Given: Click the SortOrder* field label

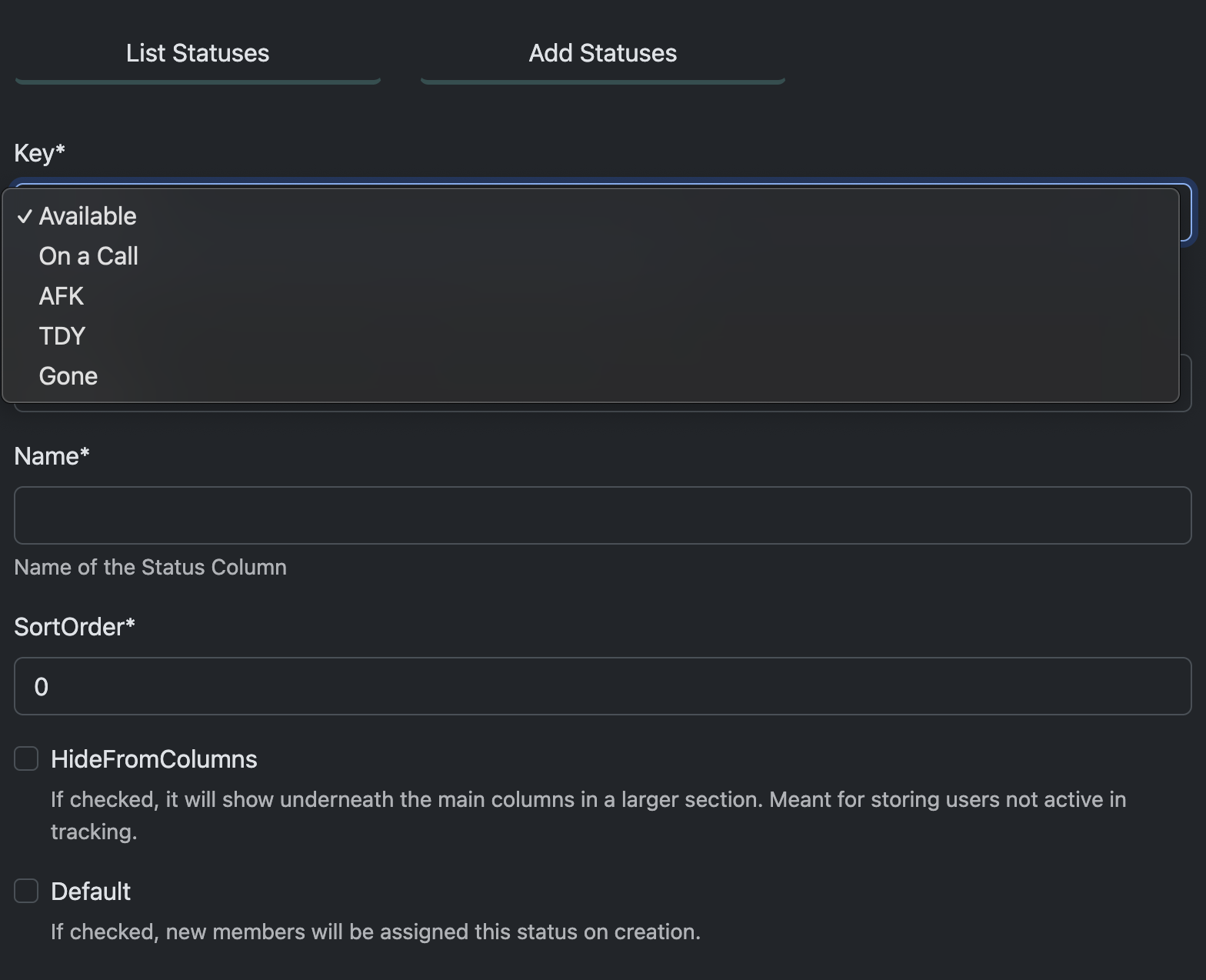Looking at the screenshot, I should point(75,628).
